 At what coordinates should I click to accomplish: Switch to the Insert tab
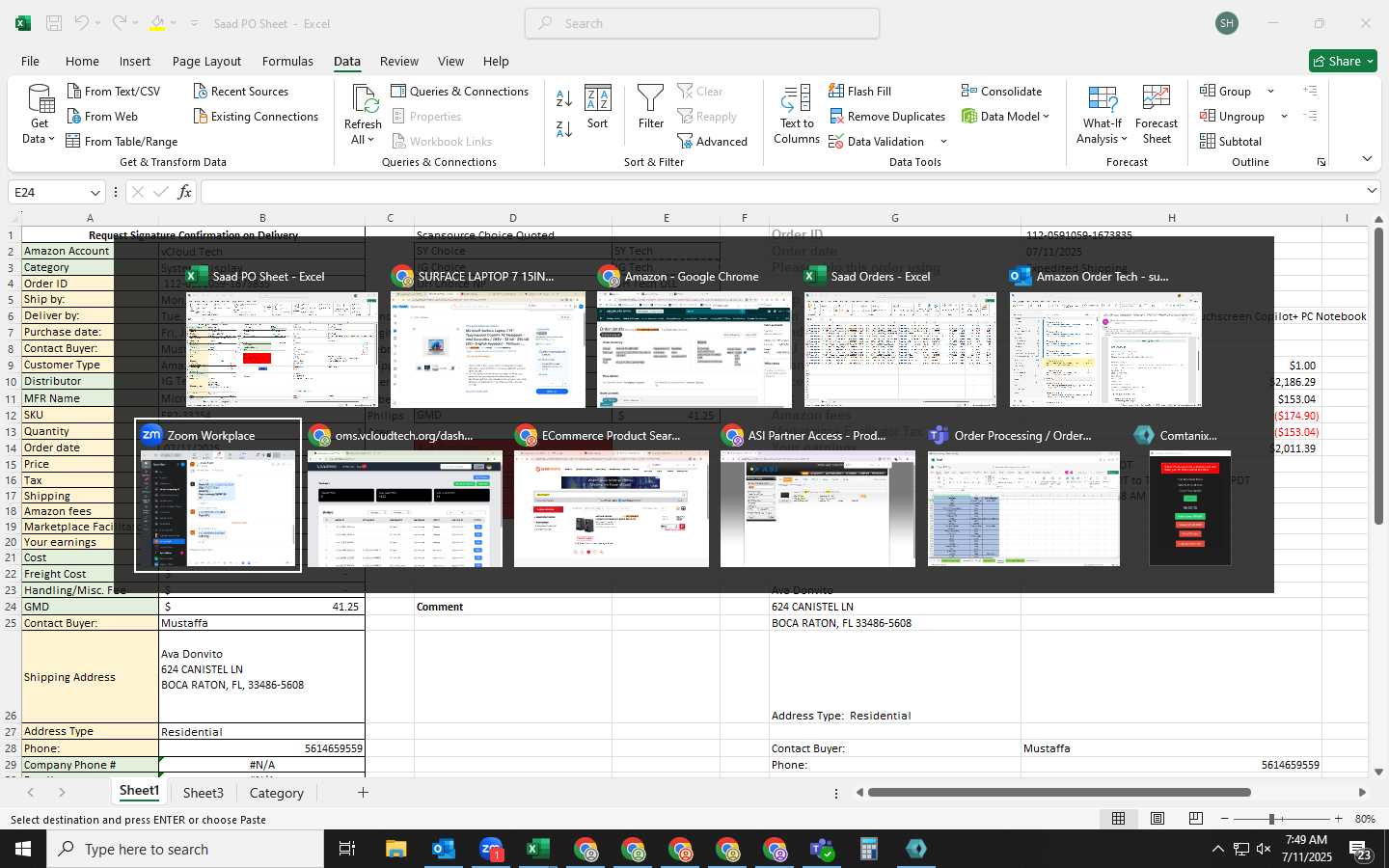click(x=135, y=61)
